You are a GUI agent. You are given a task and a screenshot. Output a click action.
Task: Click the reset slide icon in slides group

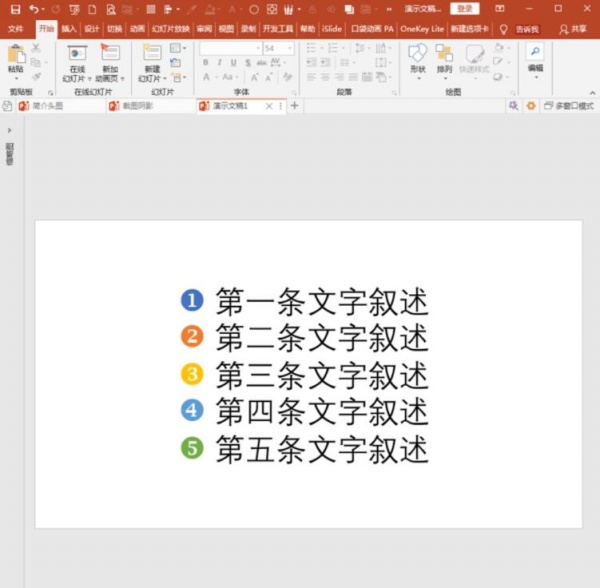pos(176,62)
